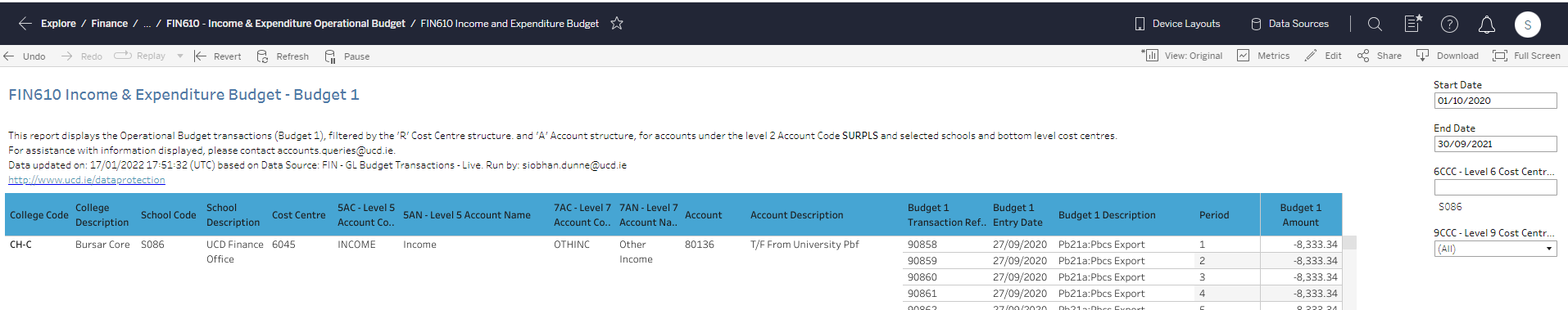The image size is (1568, 310).
Task: Navigate to the Finance breadcrumb
Action: (x=110, y=24)
